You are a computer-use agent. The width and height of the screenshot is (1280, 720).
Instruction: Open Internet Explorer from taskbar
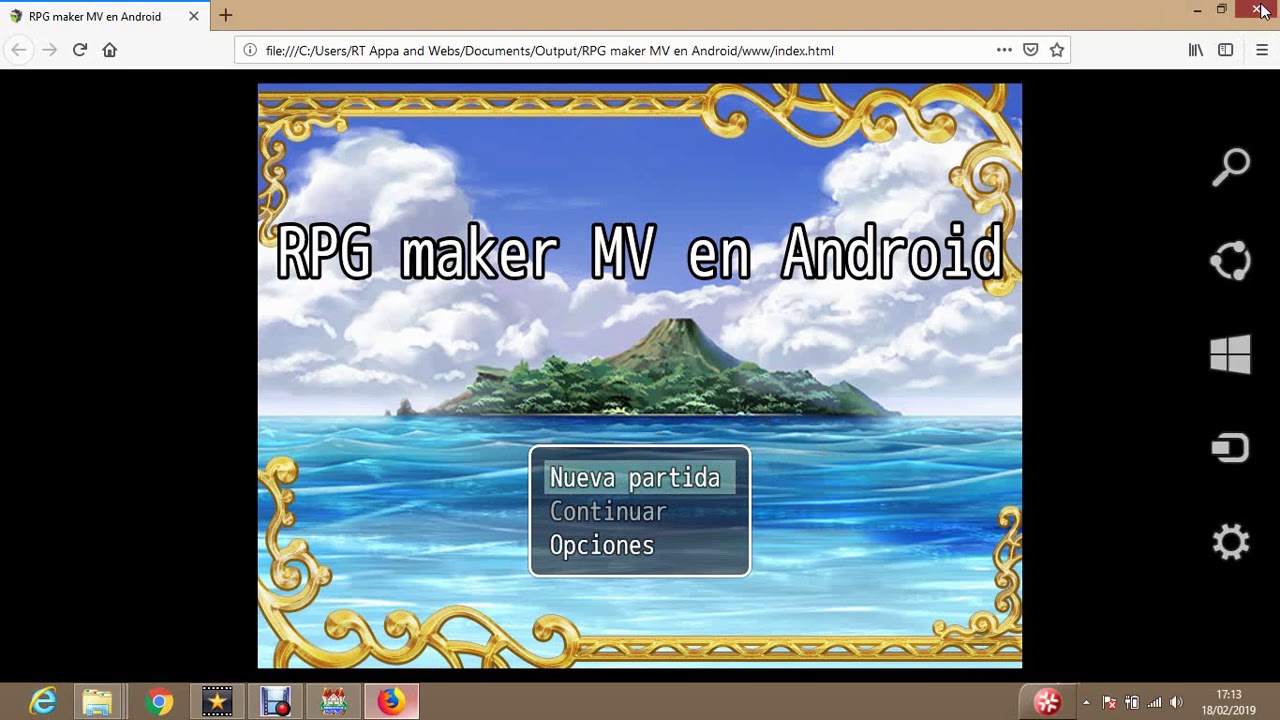tap(42, 702)
